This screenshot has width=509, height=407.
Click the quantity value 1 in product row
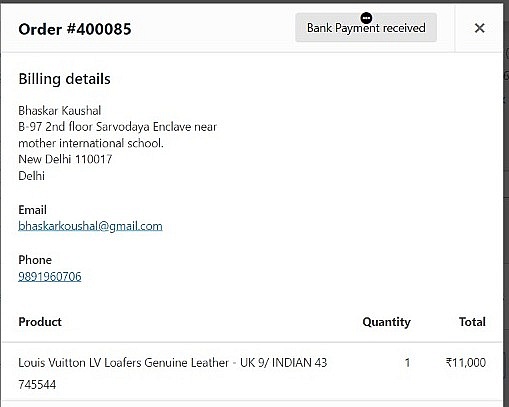pos(407,362)
